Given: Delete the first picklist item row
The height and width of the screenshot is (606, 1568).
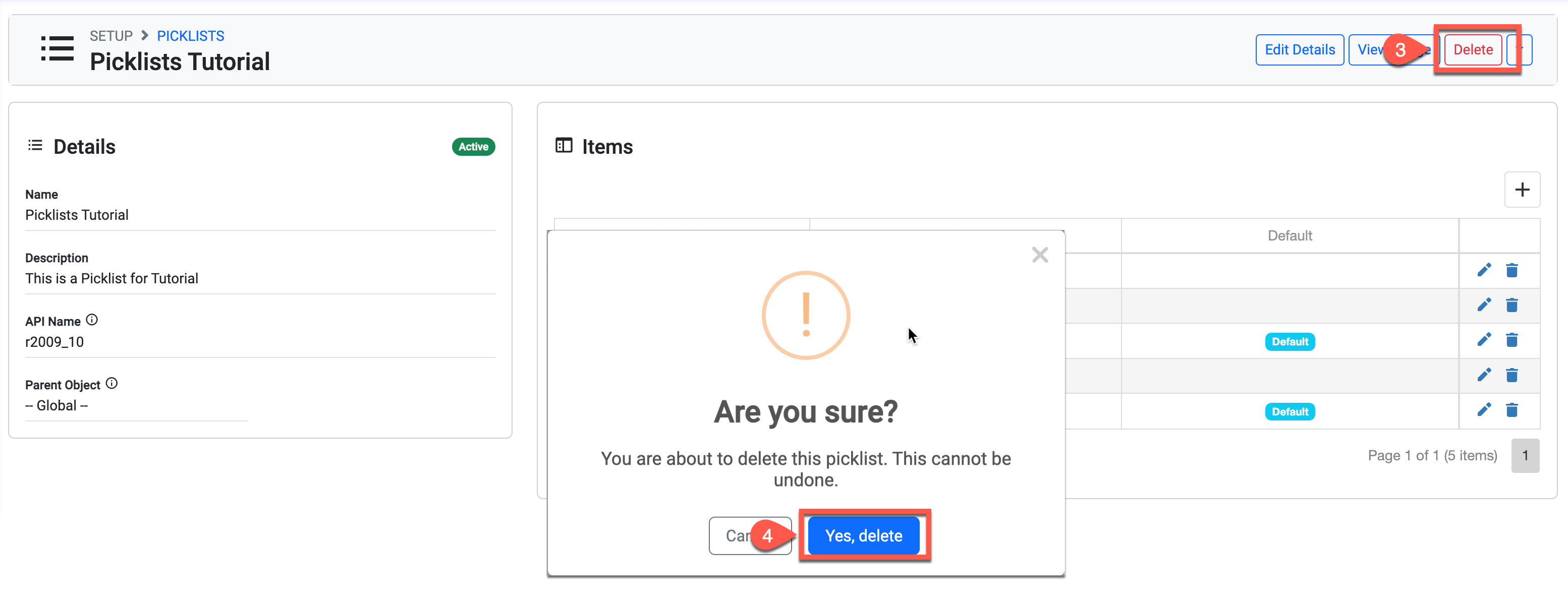Looking at the screenshot, I should [1511, 270].
